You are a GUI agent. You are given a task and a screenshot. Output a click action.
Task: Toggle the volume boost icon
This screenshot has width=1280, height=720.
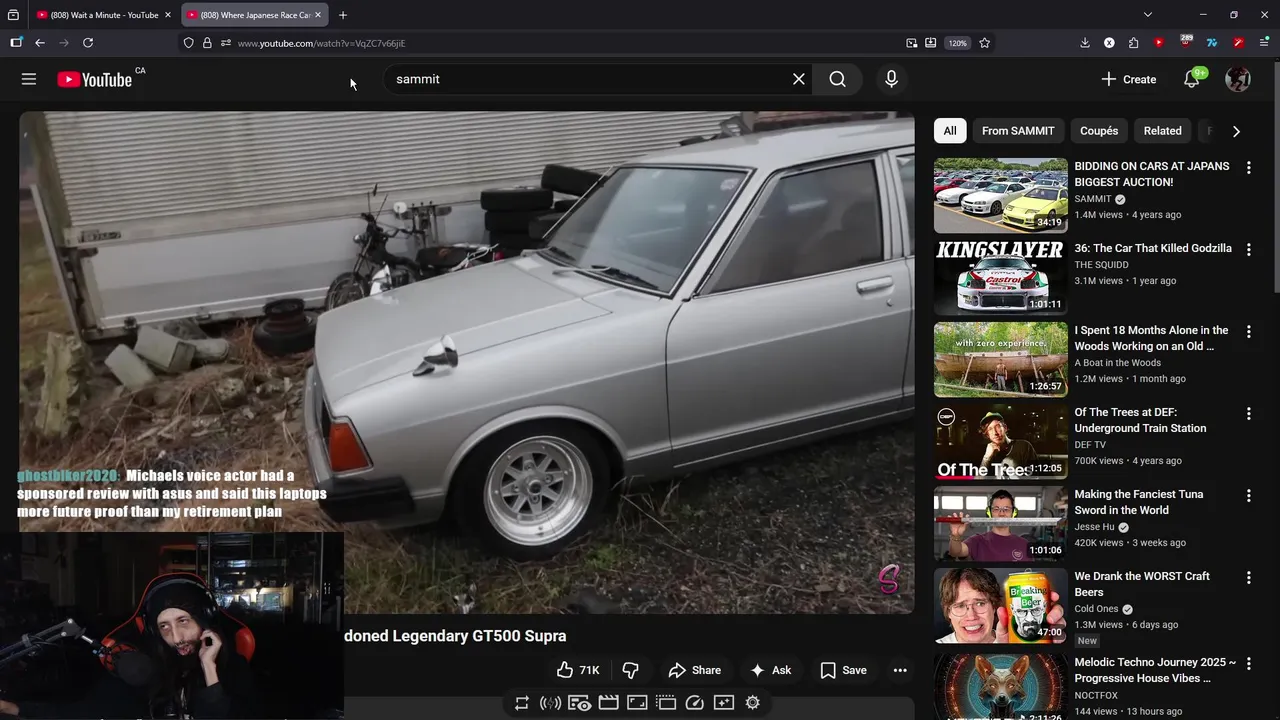[550, 703]
